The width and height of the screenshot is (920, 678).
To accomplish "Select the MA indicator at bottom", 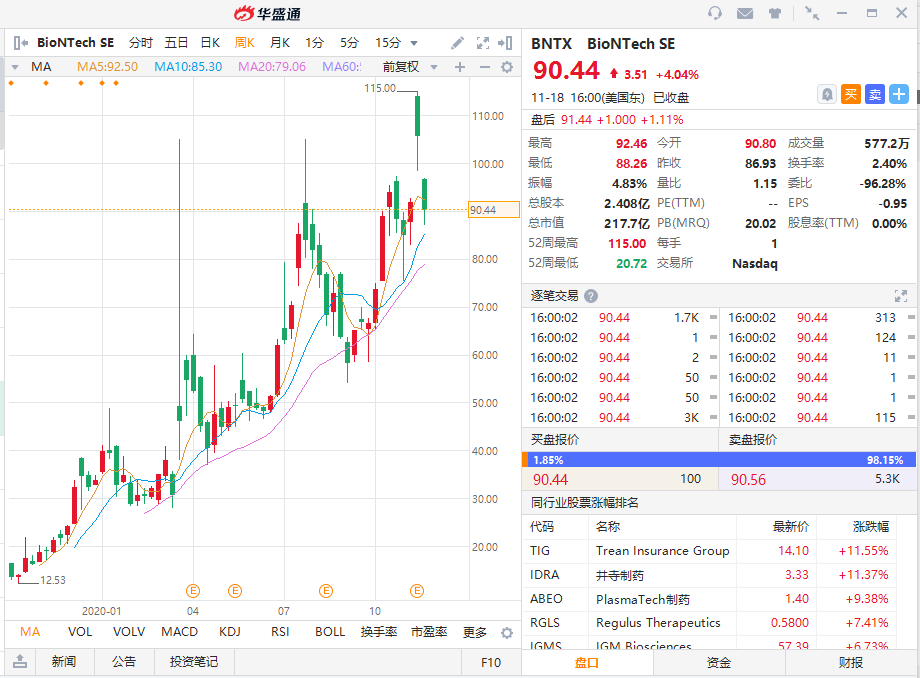I will tap(30, 632).
